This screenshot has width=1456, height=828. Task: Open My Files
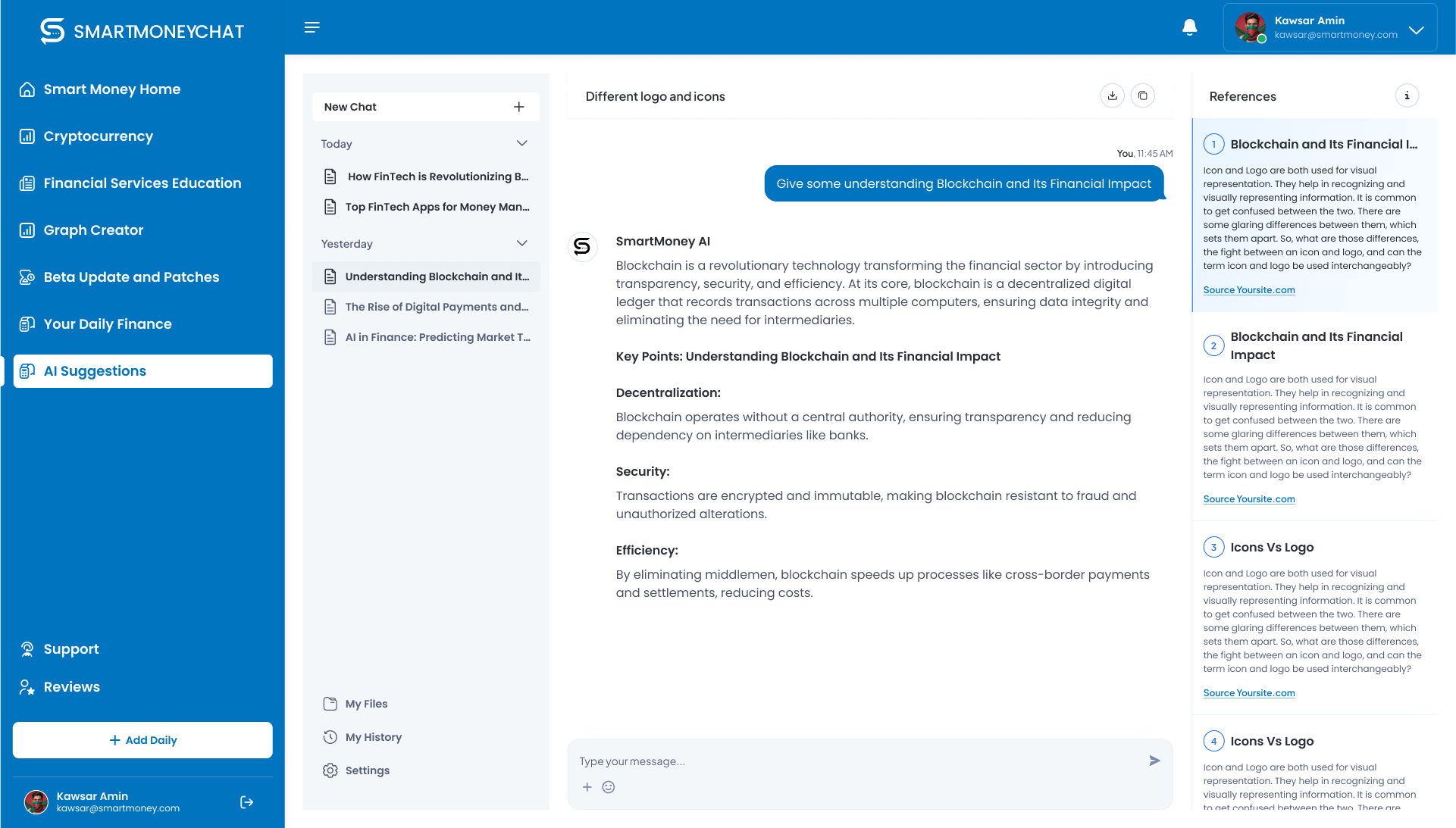(x=366, y=704)
